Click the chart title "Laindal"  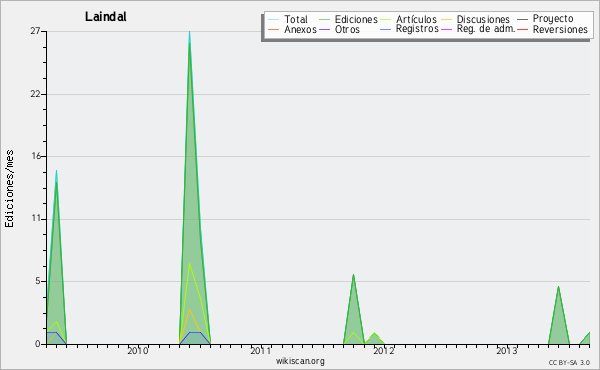[106, 17]
